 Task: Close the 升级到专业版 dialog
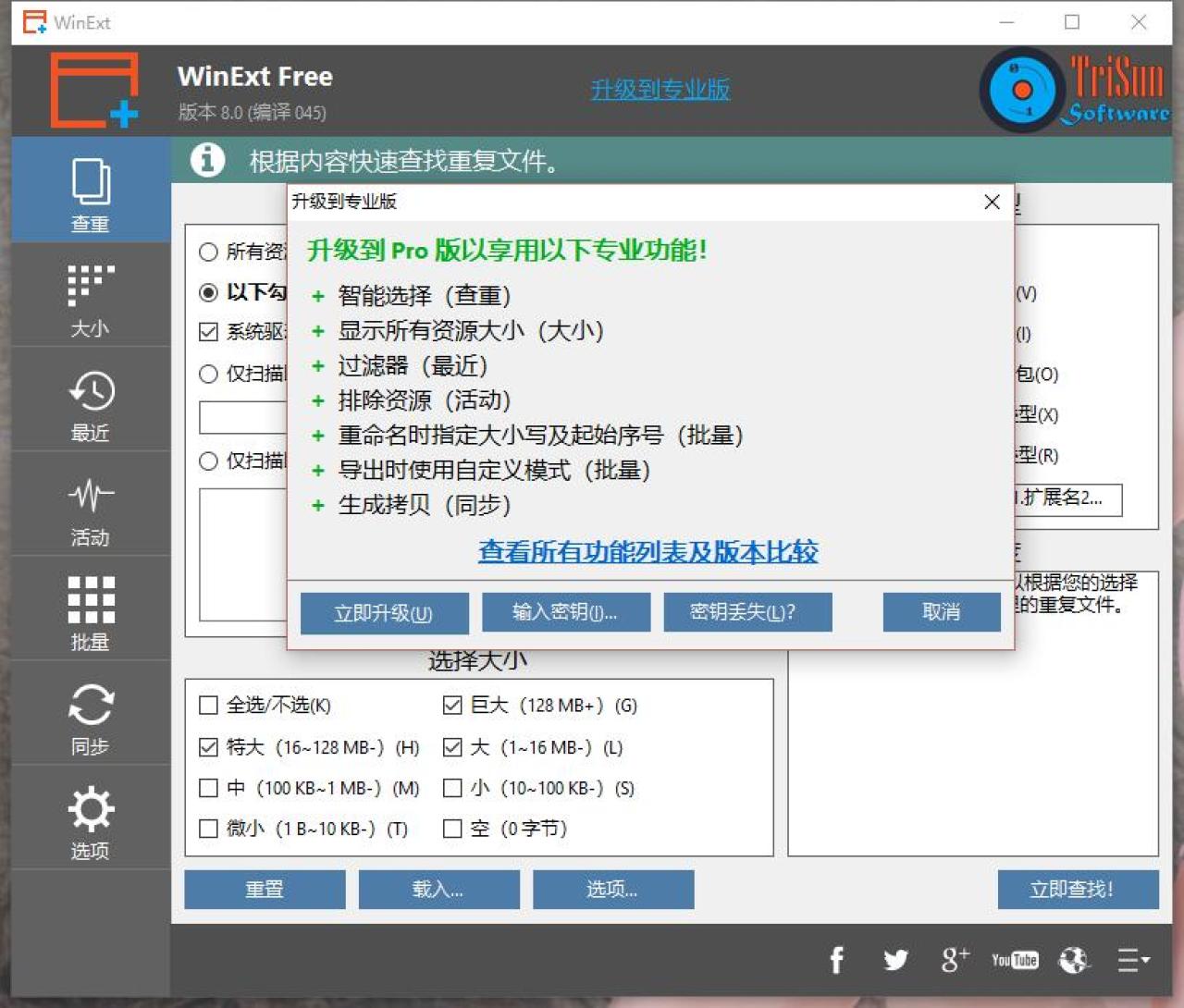(x=992, y=202)
